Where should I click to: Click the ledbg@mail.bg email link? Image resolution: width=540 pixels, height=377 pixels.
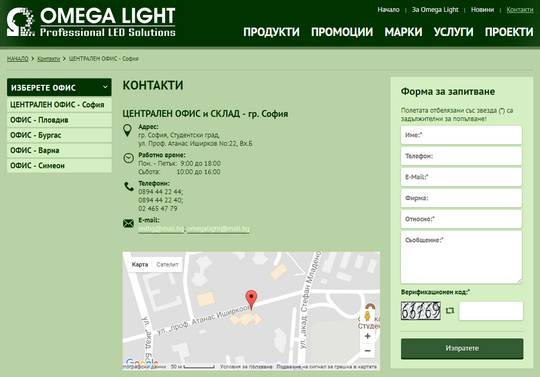(x=161, y=229)
